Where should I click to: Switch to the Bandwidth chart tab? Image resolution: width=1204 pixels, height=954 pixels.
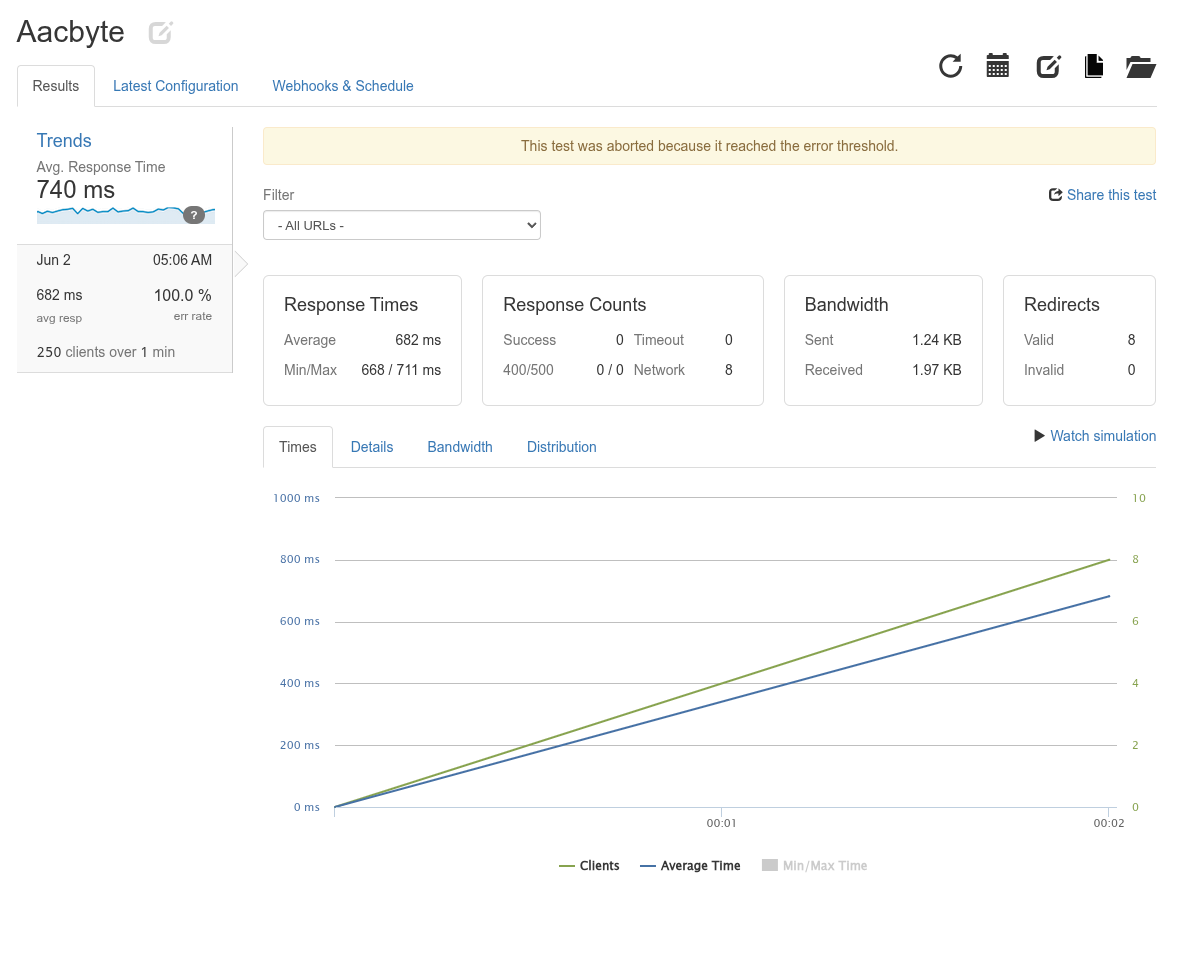tap(460, 447)
